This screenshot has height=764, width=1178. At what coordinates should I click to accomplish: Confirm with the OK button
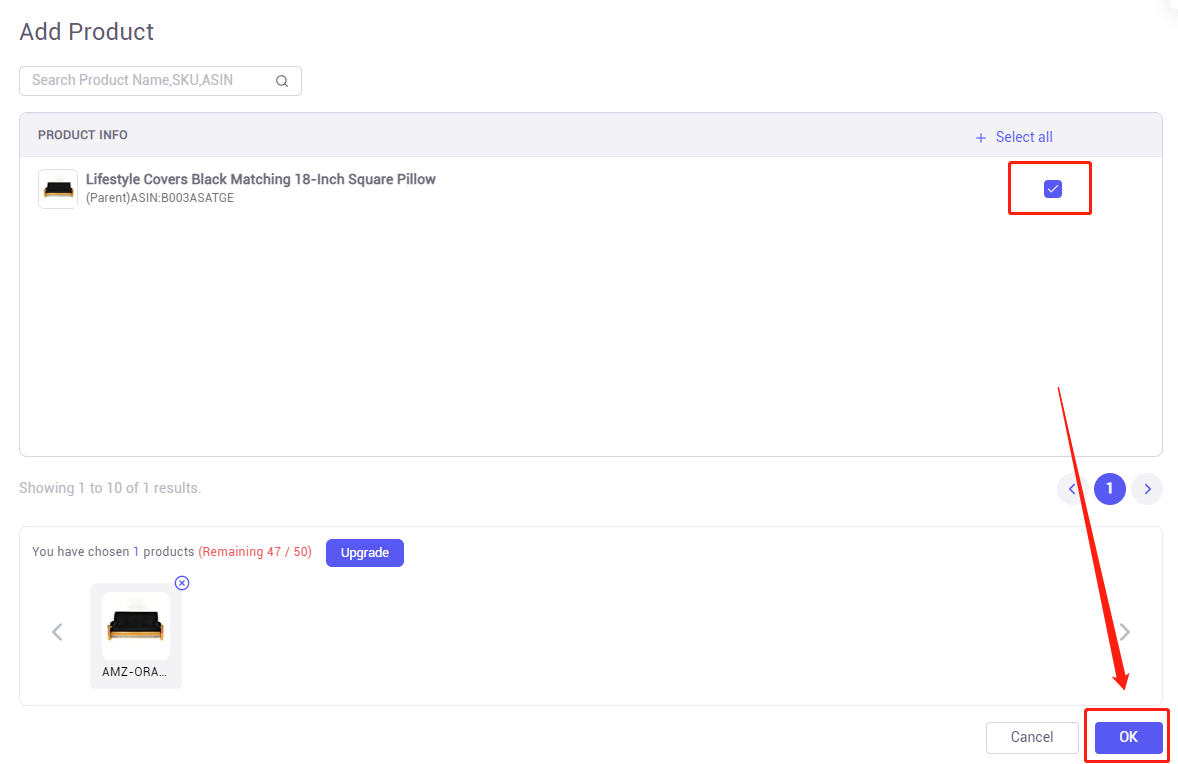coord(1128,738)
